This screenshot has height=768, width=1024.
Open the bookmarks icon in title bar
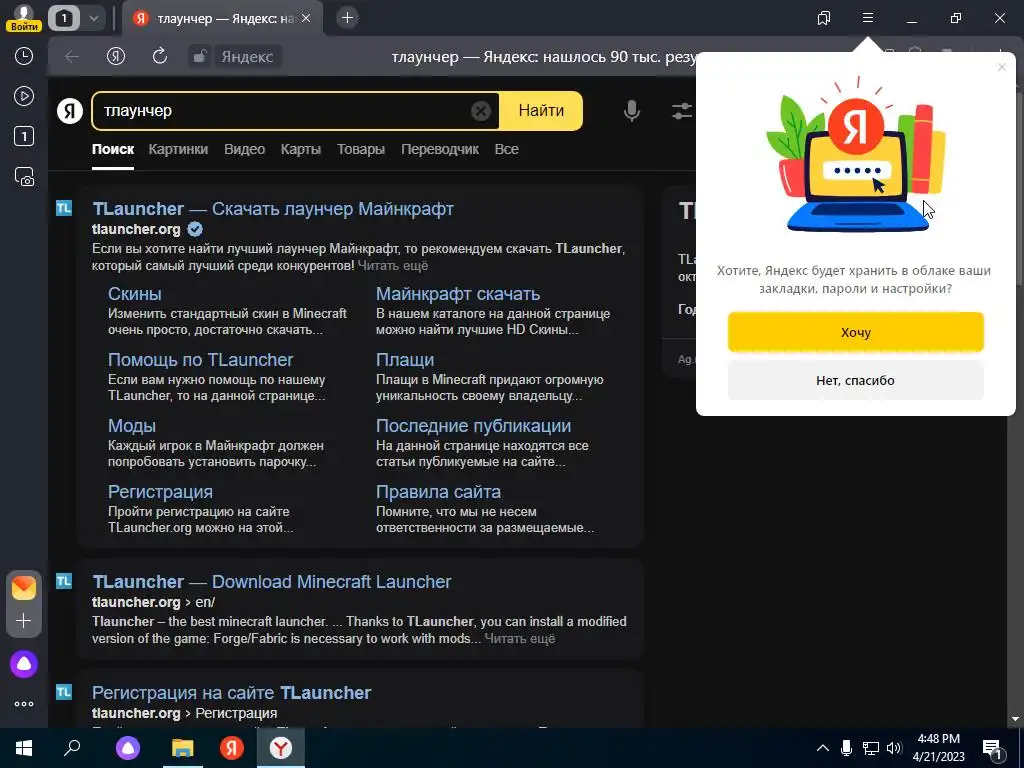pyautogui.click(x=824, y=18)
